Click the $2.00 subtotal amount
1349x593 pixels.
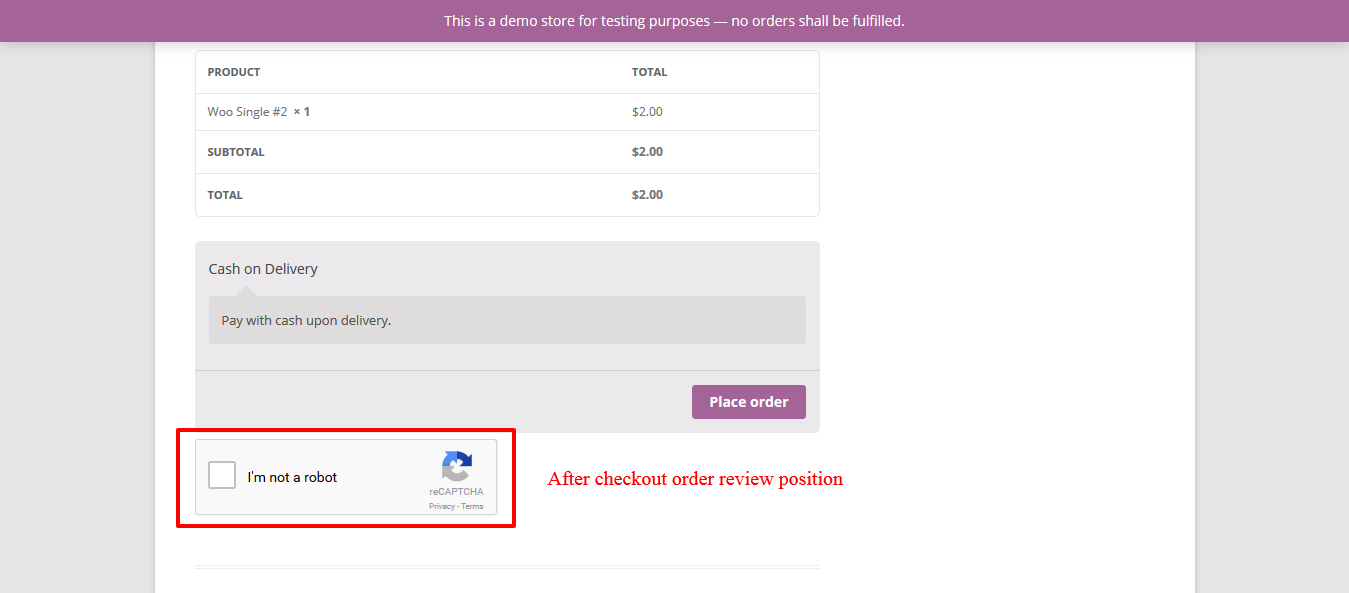click(647, 152)
